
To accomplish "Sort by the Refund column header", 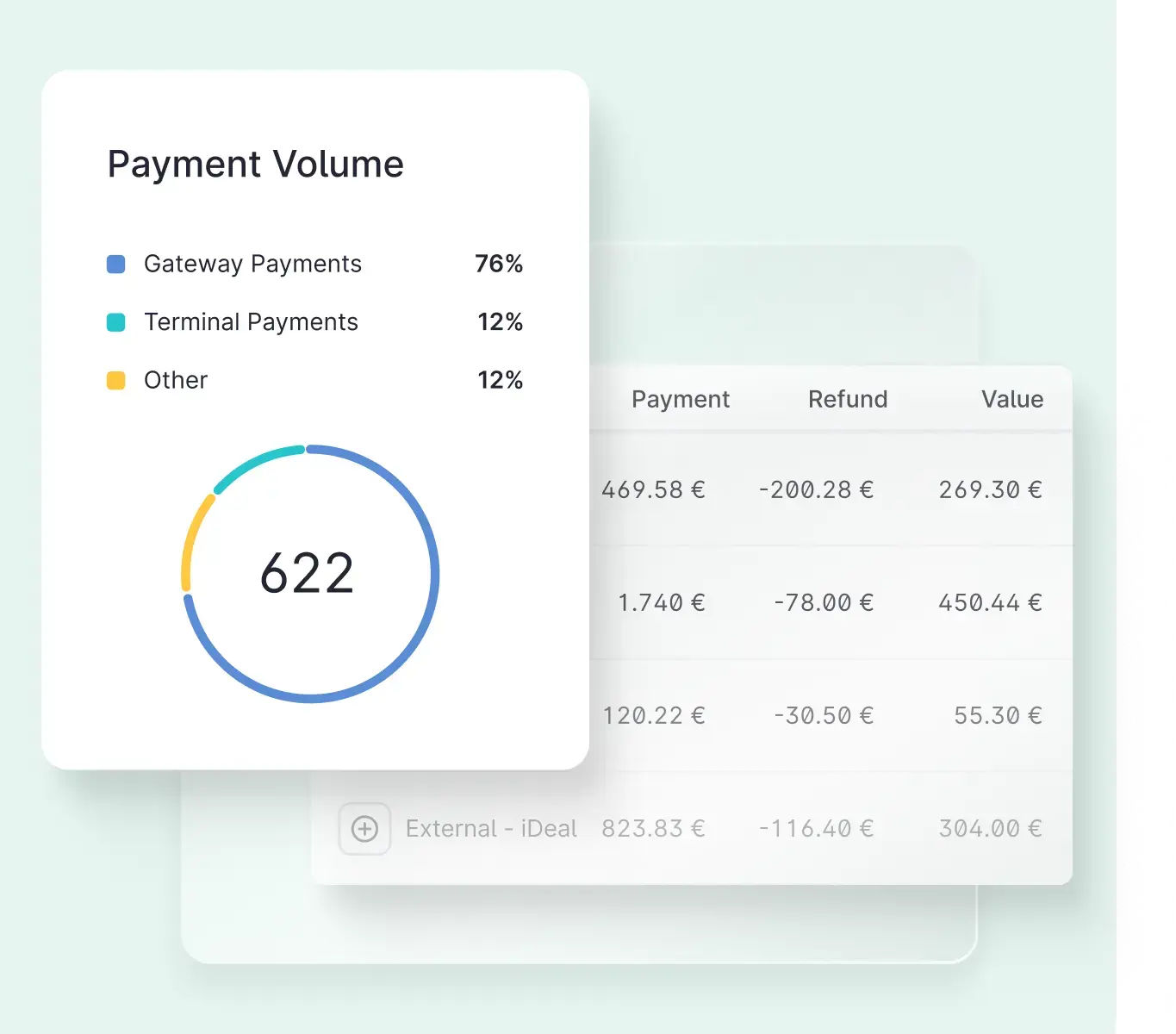I will (847, 399).
